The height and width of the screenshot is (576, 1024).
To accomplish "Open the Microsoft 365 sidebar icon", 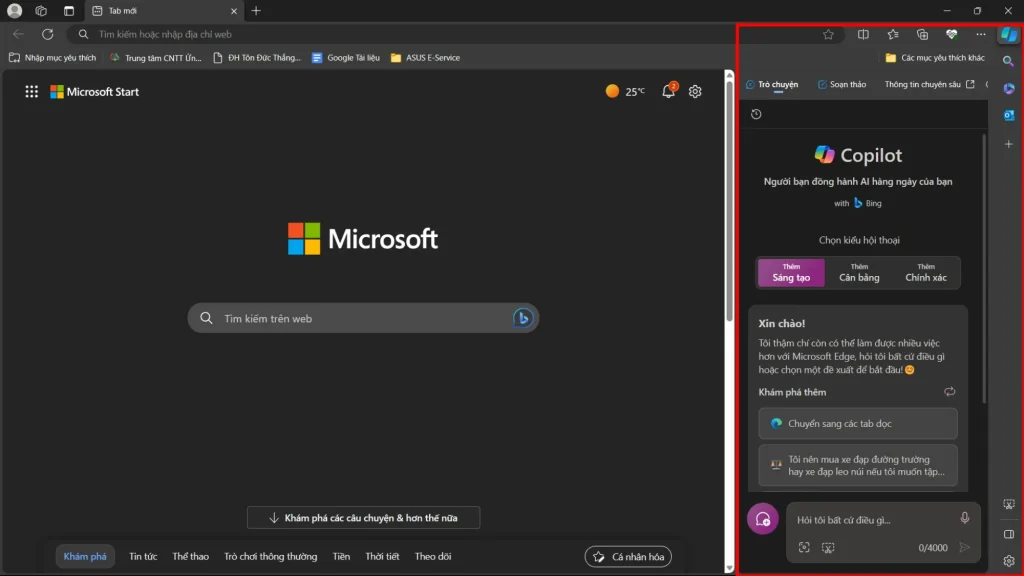I will point(1009,88).
